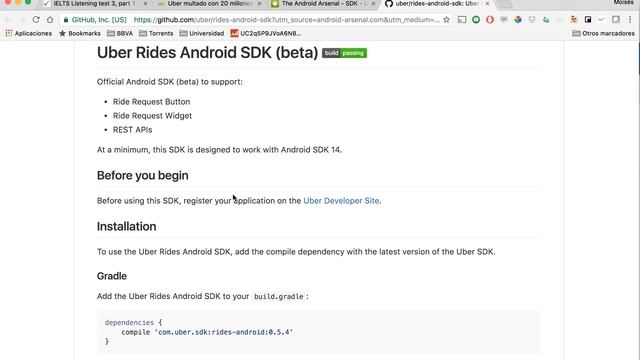Screen dimensions: 640x360
Task: Click the Android SDK 14 minimum sentence
Action: (219, 150)
